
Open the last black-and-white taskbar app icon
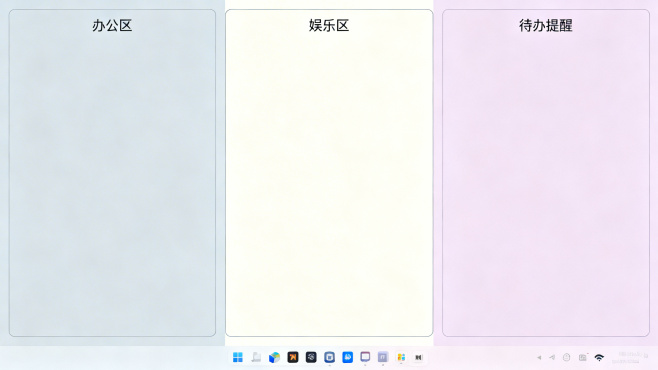tap(418, 357)
